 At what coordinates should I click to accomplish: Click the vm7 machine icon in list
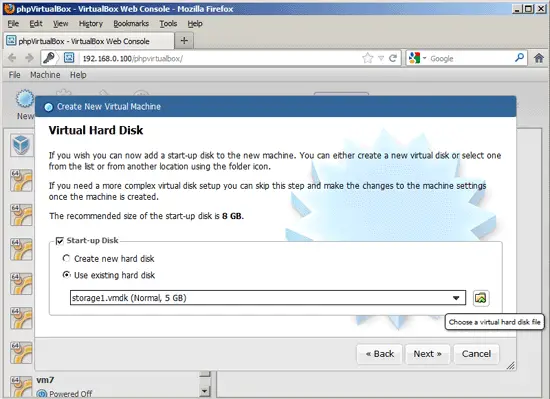click(21, 386)
